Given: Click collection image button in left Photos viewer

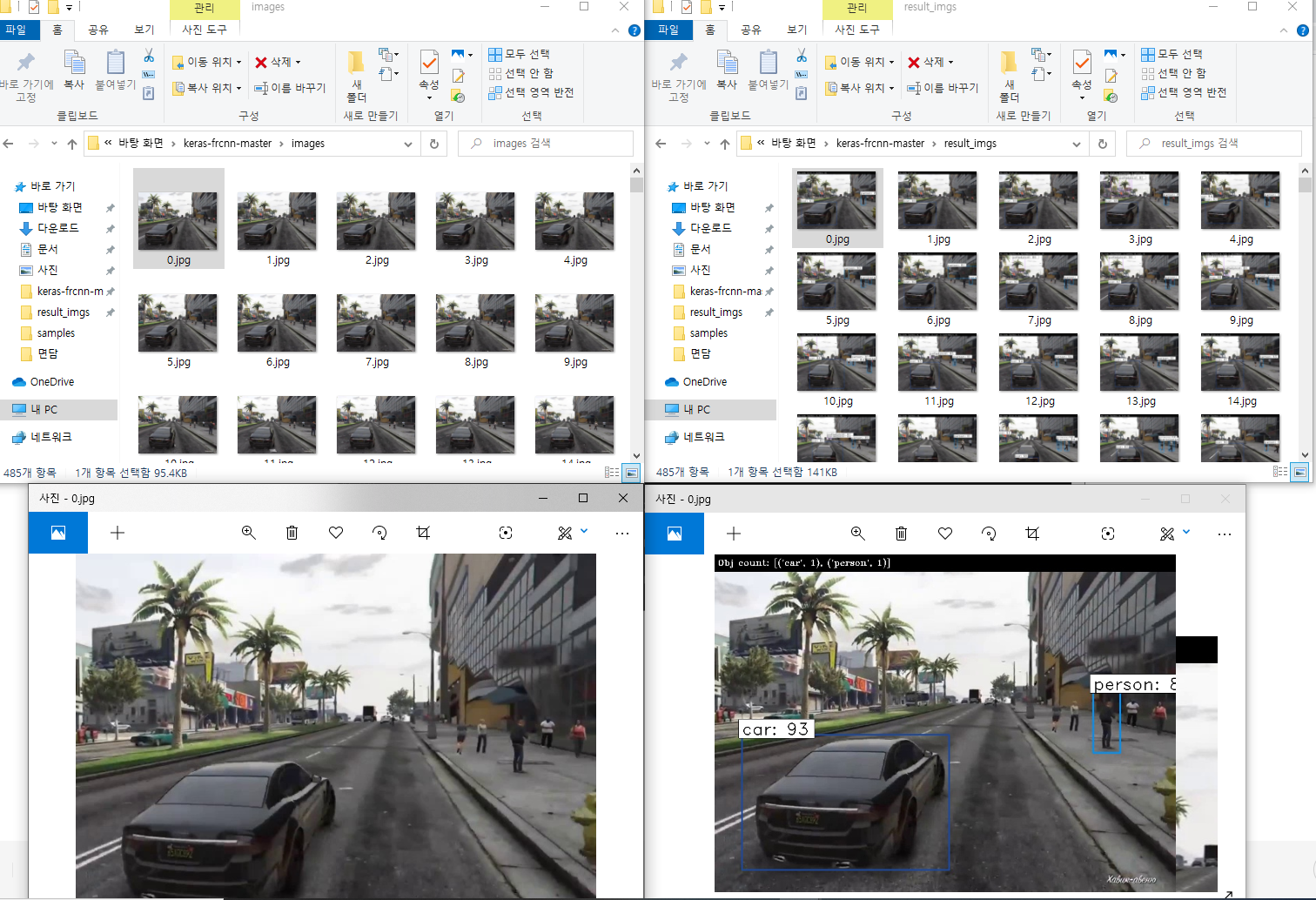Looking at the screenshot, I should (x=58, y=533).
